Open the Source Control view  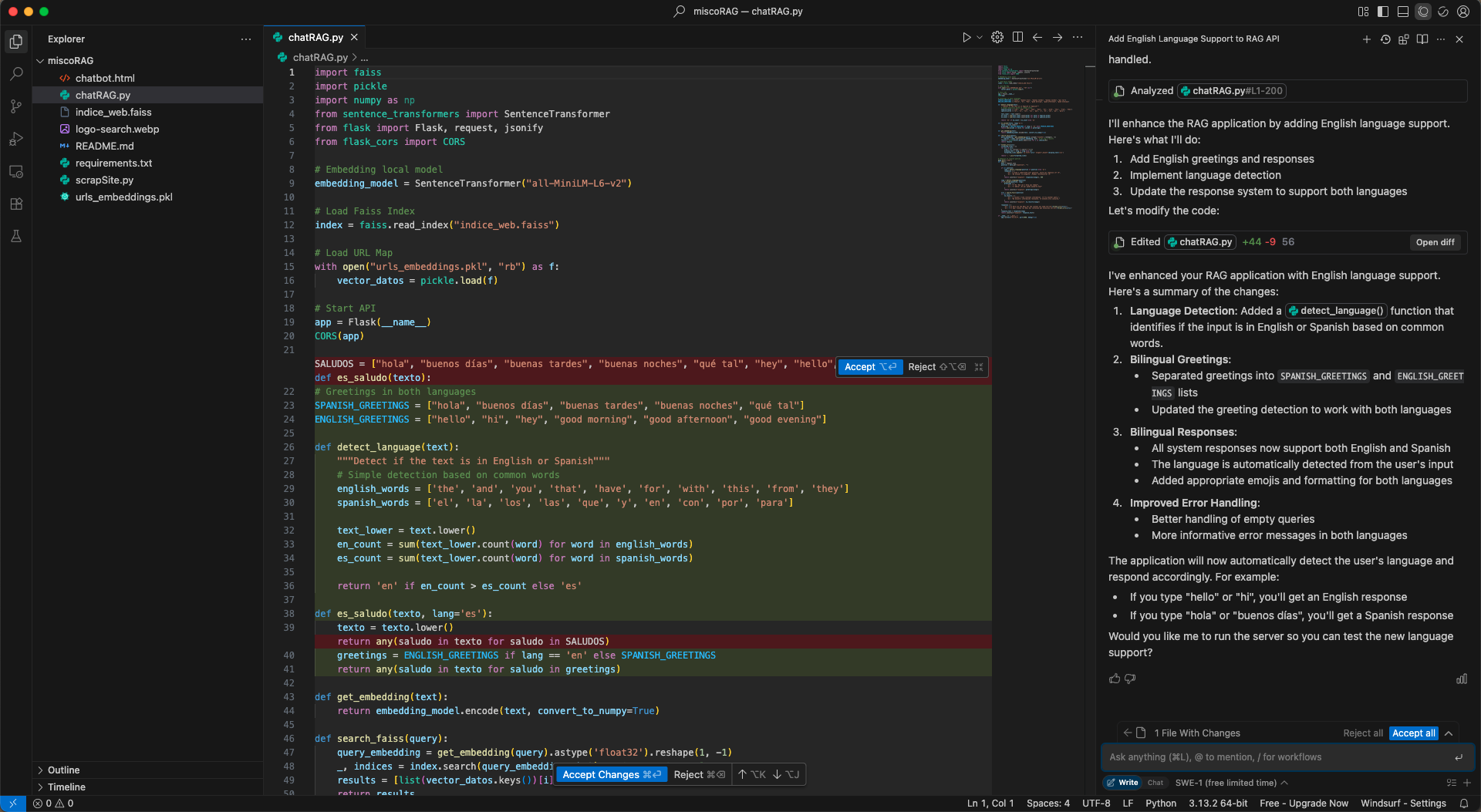coord(16,106)
